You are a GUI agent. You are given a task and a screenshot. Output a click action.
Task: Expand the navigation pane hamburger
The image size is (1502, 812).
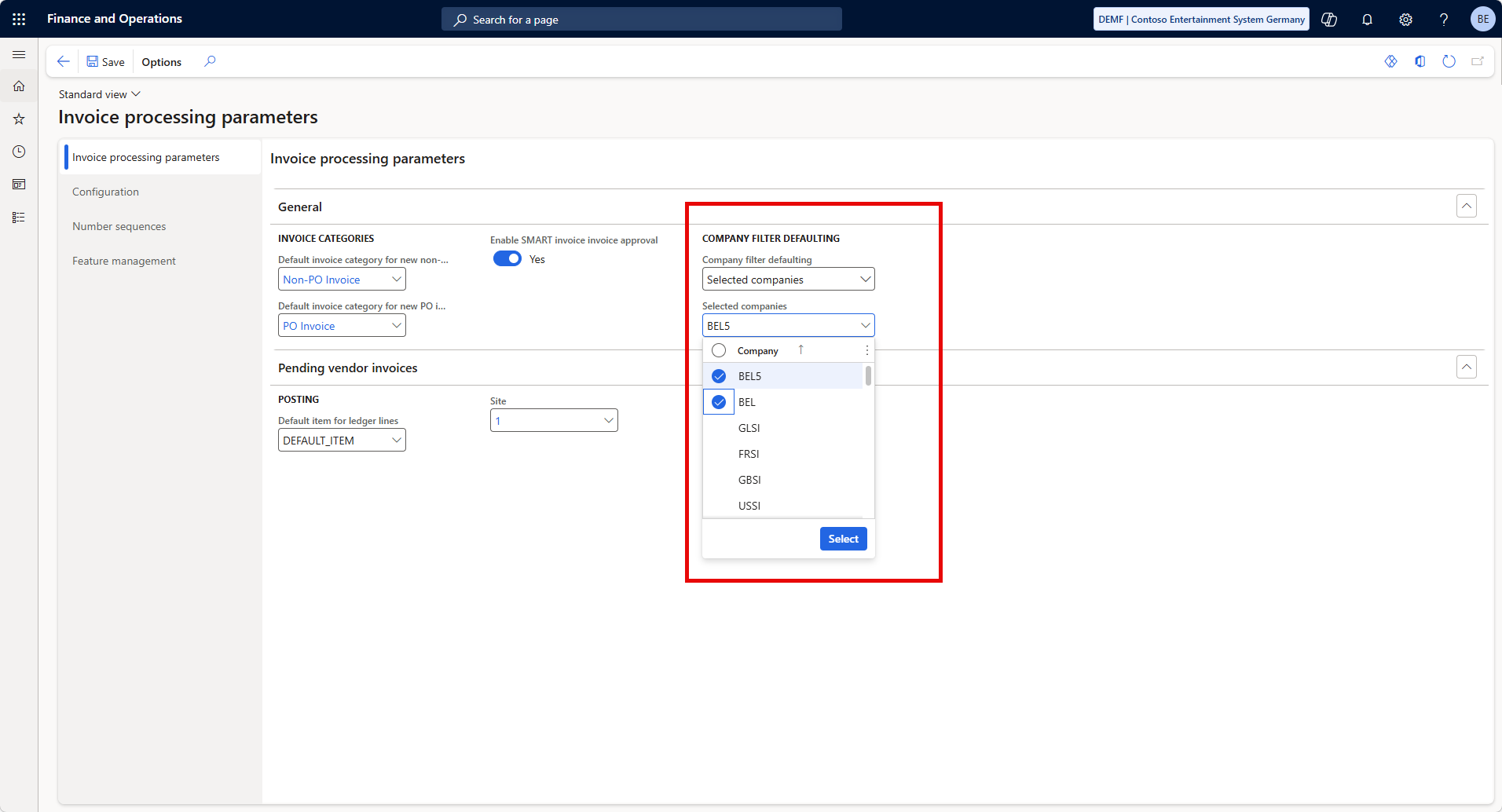coord(19,55)
